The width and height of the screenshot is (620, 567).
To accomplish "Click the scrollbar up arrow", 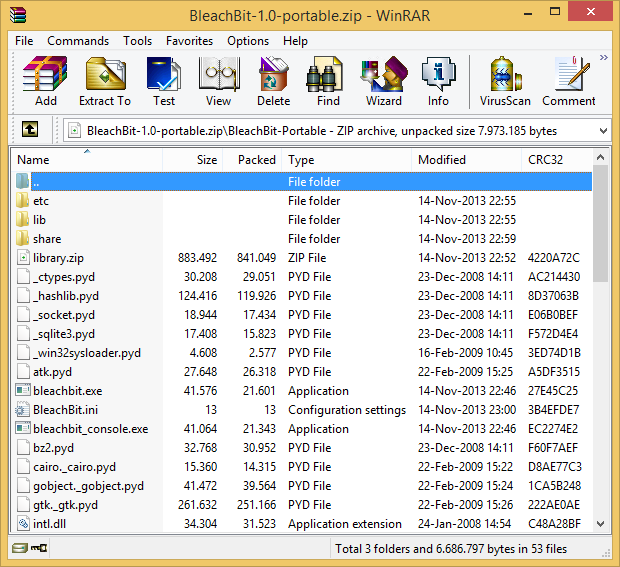I will (600, 157).
